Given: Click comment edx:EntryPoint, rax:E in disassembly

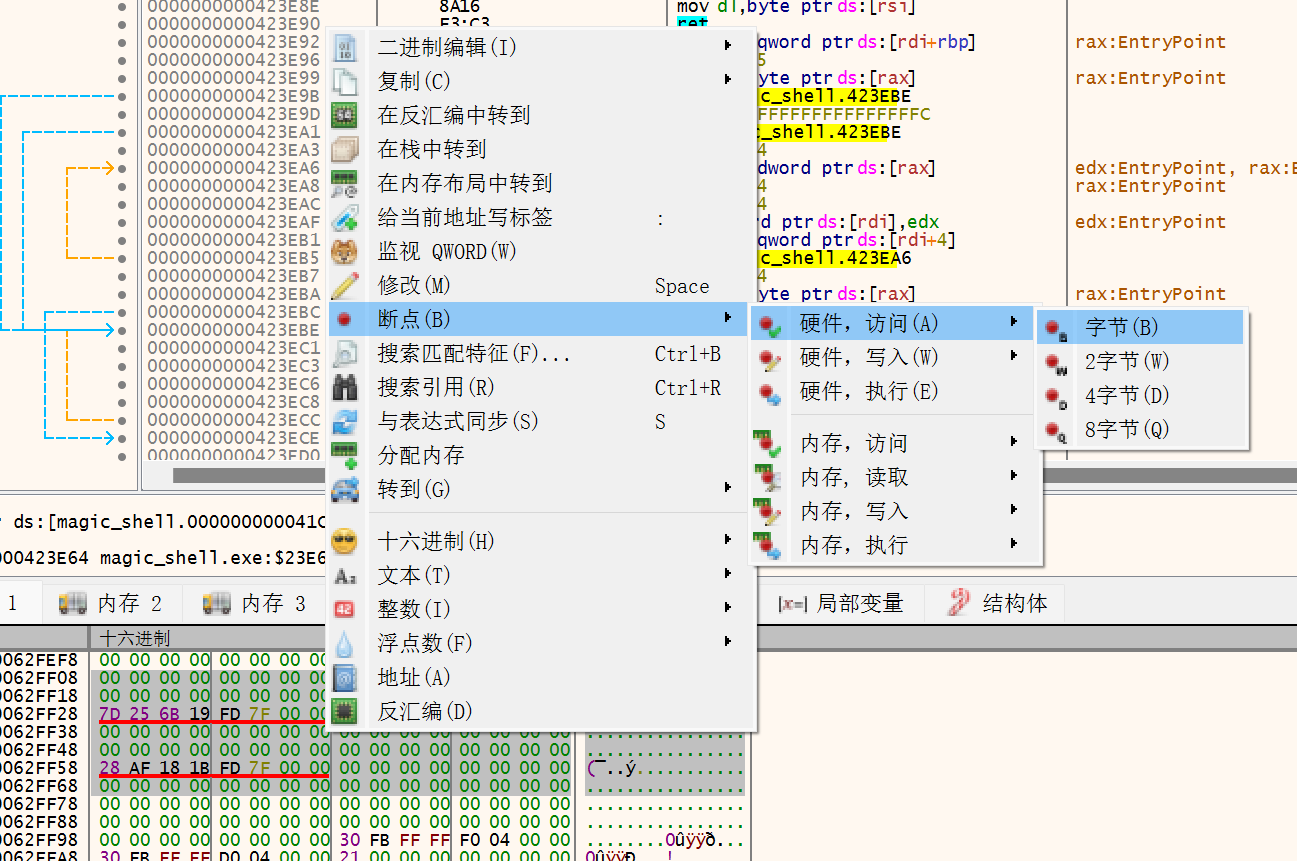Looking at the screenshot, I should pyautogui.click(x=1186, y=168).
